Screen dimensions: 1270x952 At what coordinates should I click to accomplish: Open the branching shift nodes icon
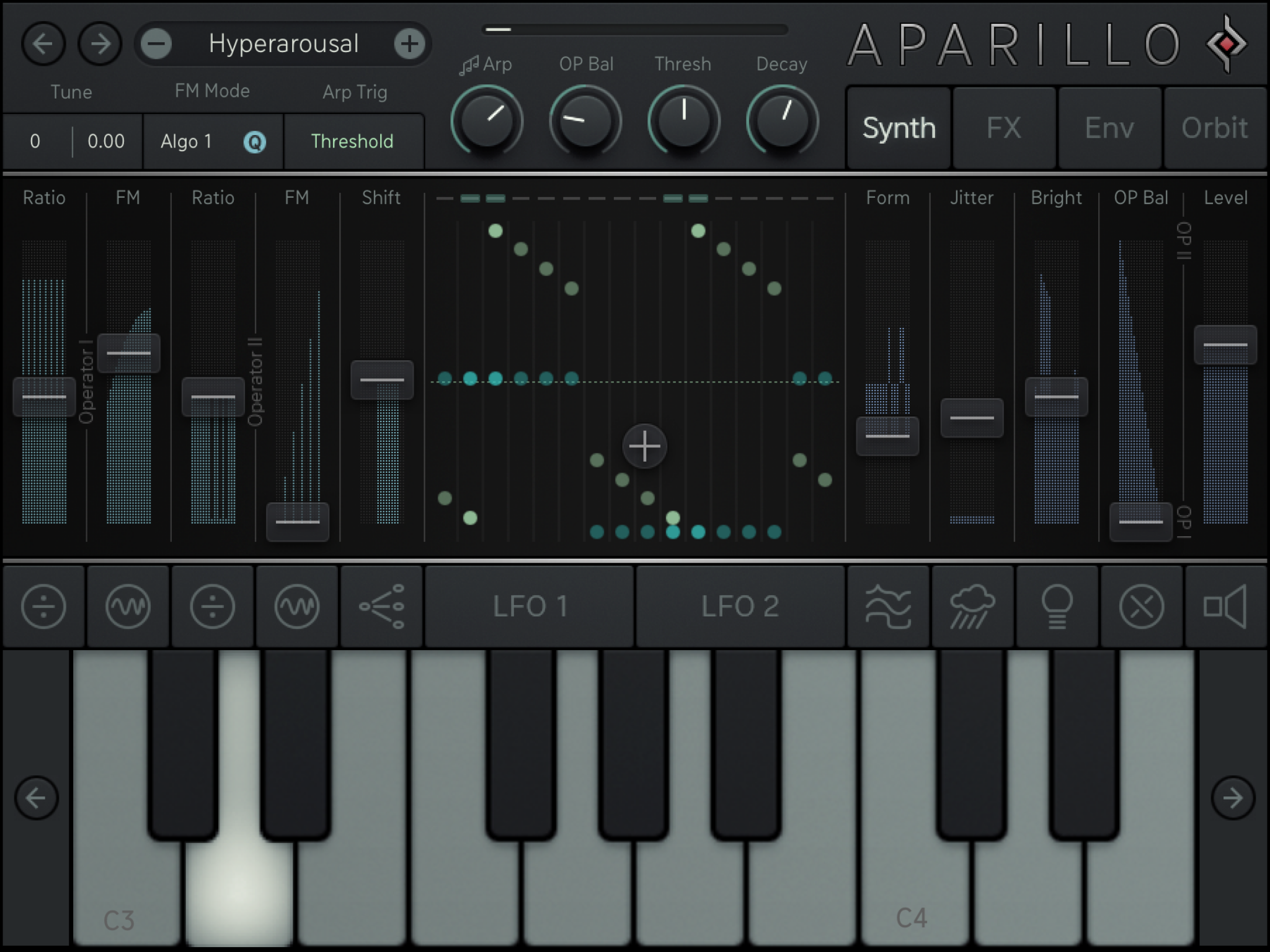(x=381, y=606)
